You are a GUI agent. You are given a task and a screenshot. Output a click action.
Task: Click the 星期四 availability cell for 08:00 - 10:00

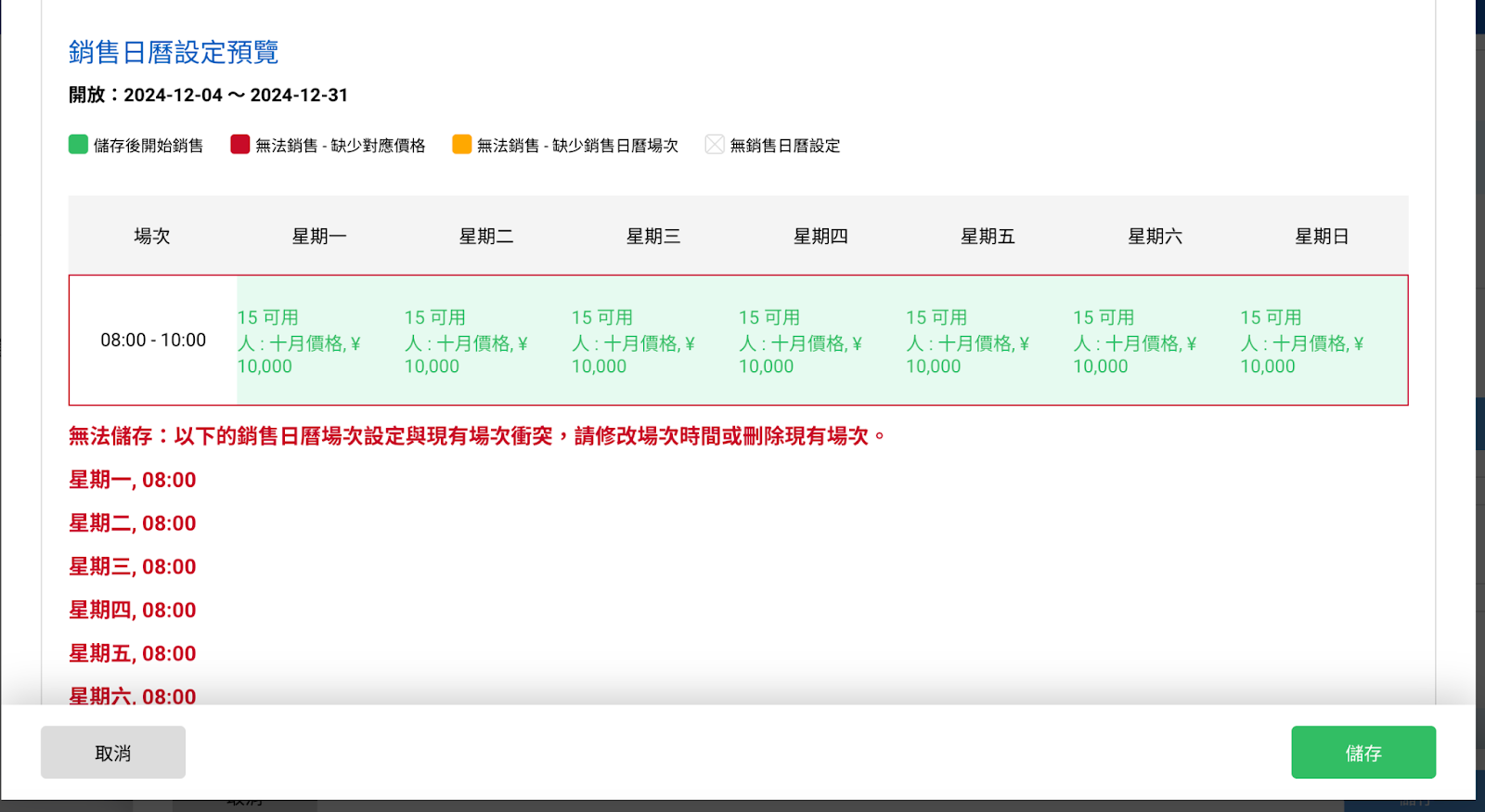pos(821,340)
